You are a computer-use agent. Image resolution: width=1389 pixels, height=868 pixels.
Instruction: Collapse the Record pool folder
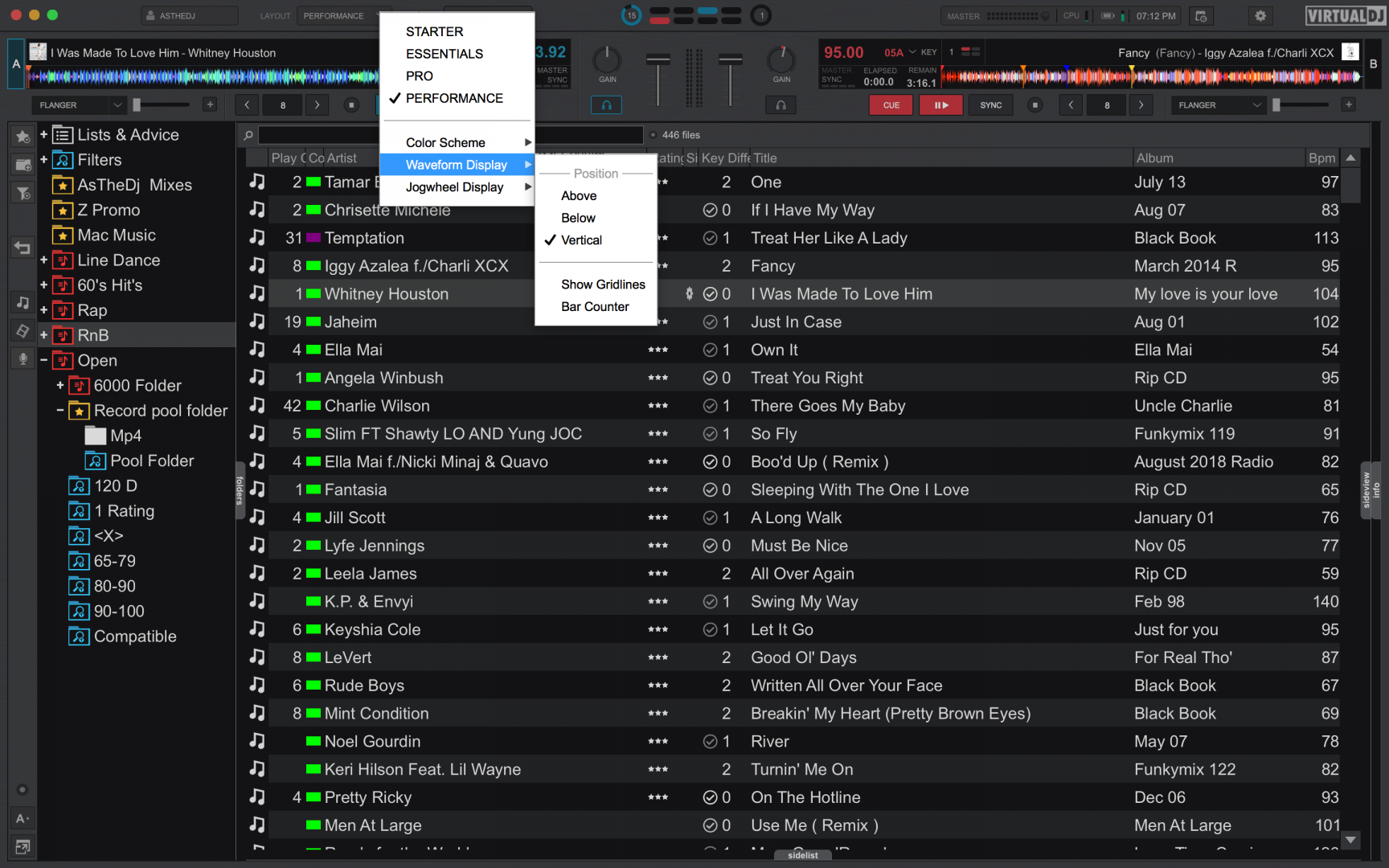coord(60,410)
